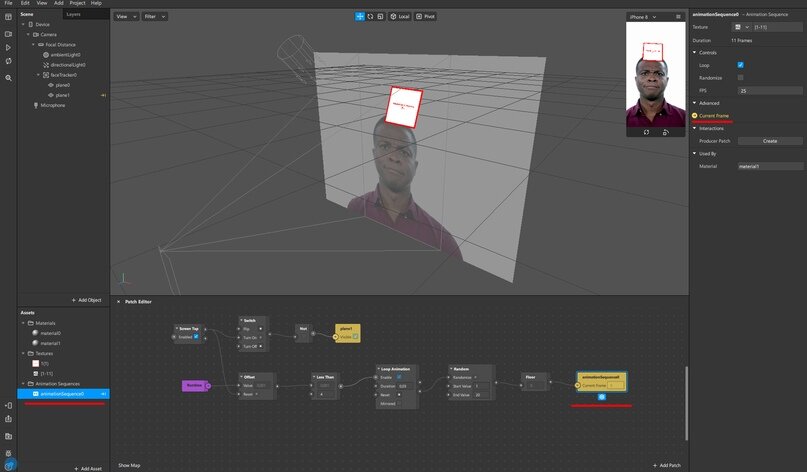
Task: Toggle Enabled checkbox on Screen Tap patch
Action: [x=196, y=337]
